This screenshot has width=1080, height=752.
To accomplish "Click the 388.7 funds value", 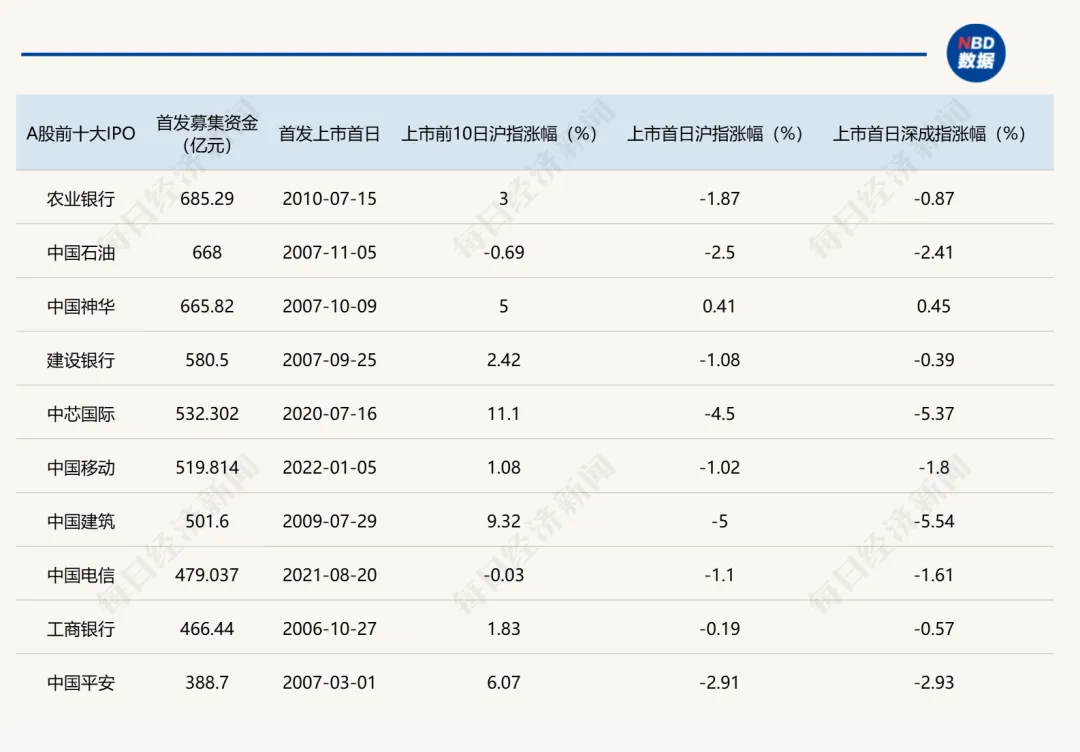I will point(207,682).
